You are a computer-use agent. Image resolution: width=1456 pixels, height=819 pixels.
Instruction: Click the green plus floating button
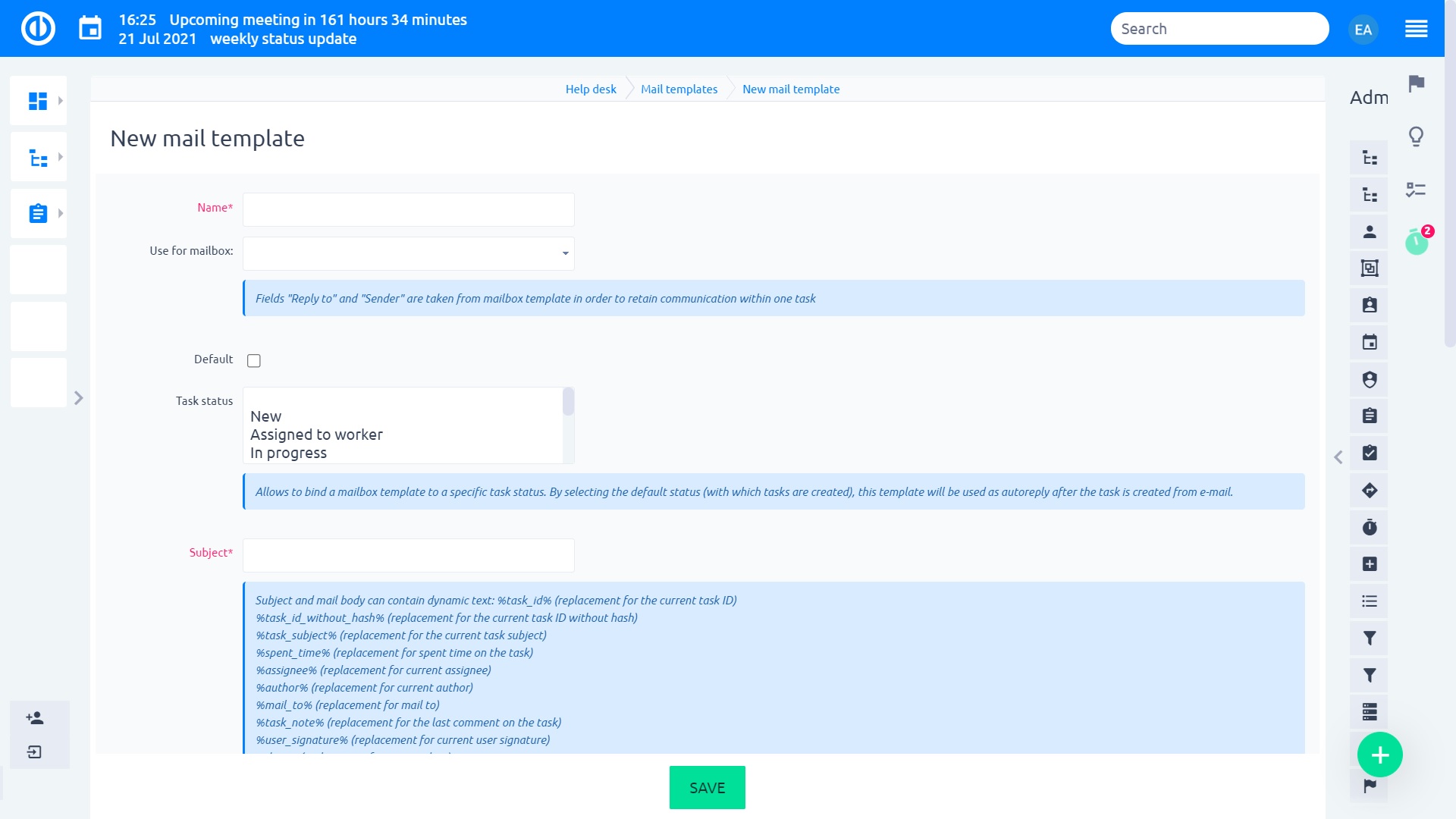[x=1379, y=755]
